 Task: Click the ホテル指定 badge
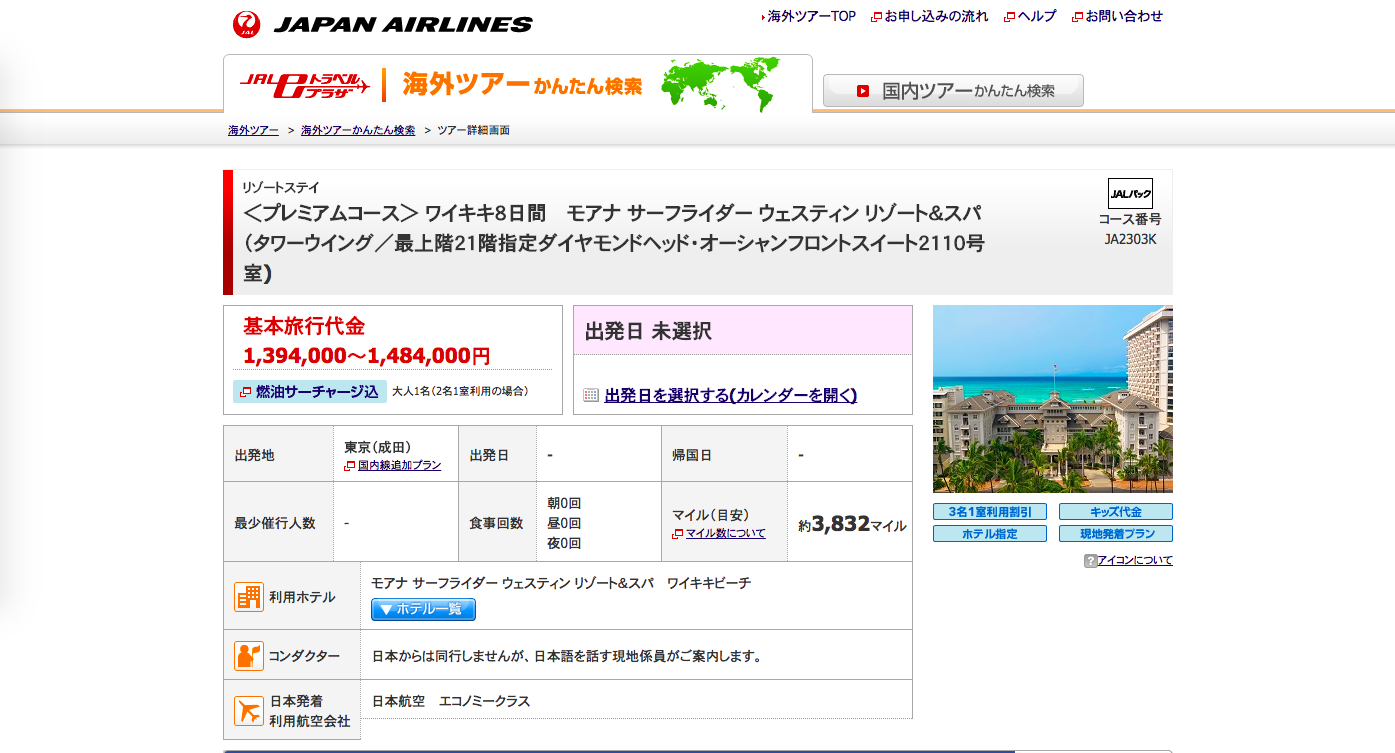pyautogui.click(x=990, y=534)
